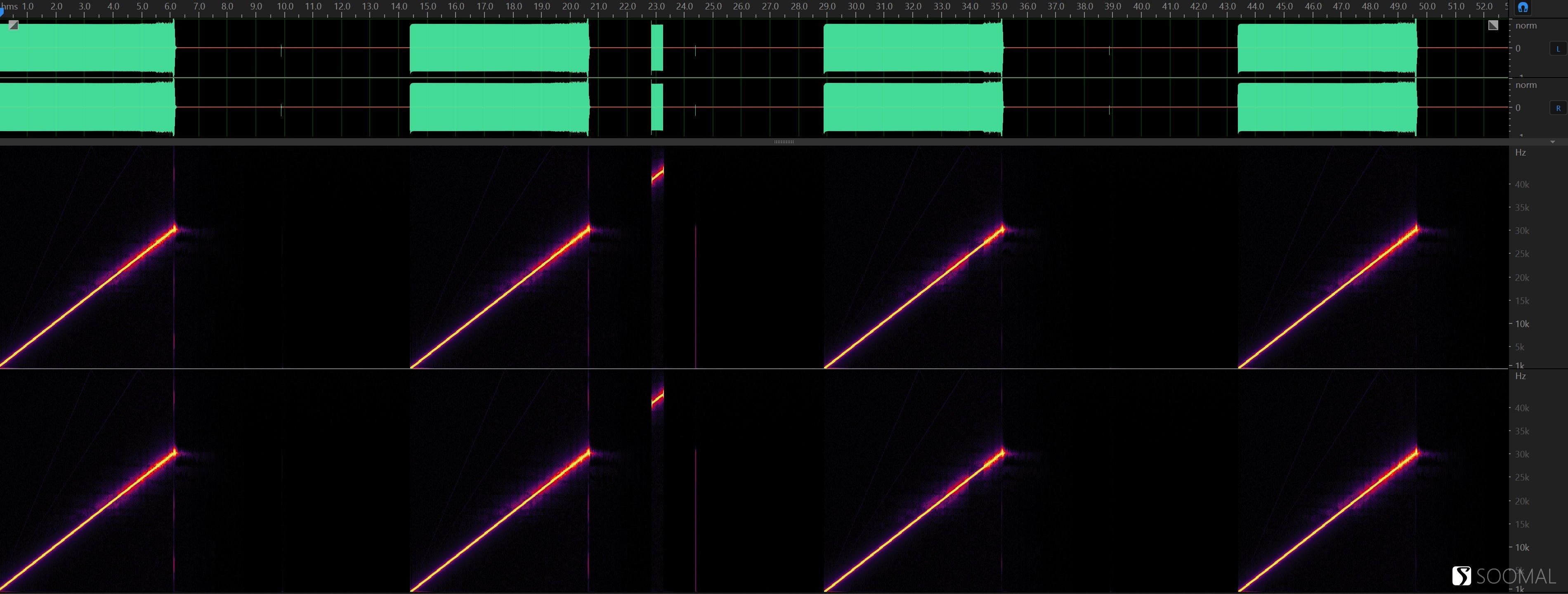1568x594 pixels.
Task: Toggle the left channel L button
Action: 1558,49
